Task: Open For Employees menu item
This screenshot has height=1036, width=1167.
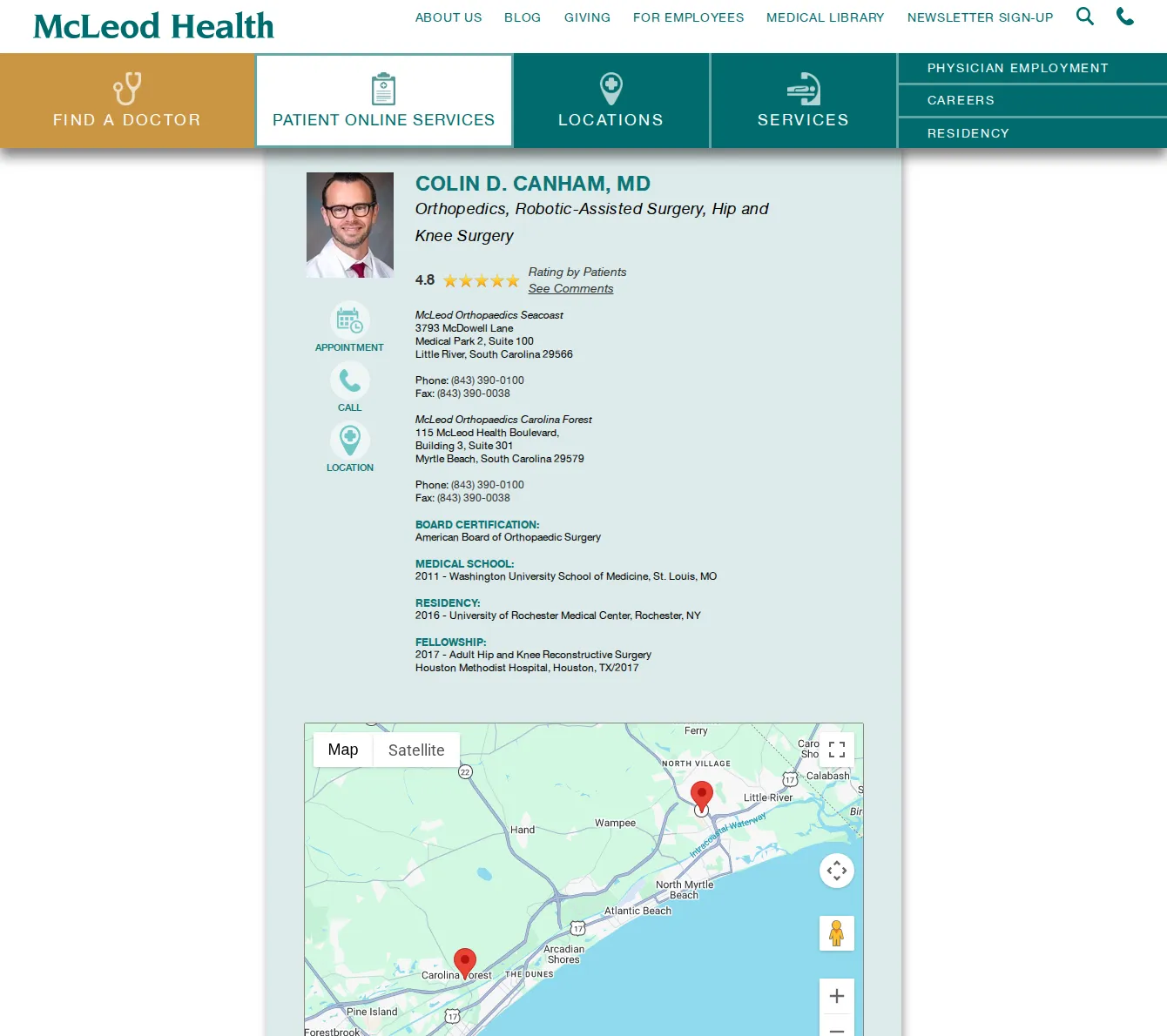Action: [x=688, y=17]
